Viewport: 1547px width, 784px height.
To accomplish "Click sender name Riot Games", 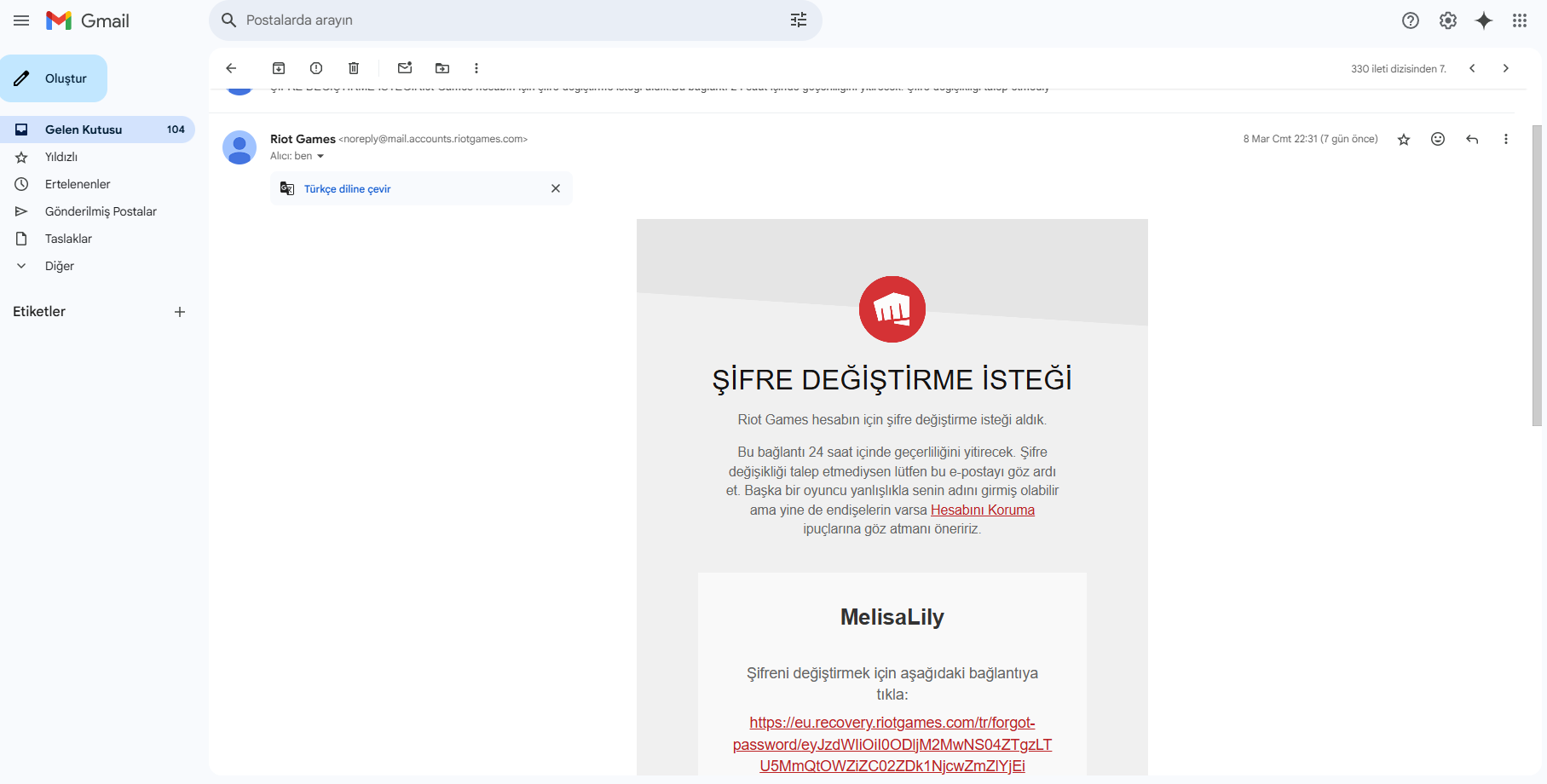I will 303,139.
